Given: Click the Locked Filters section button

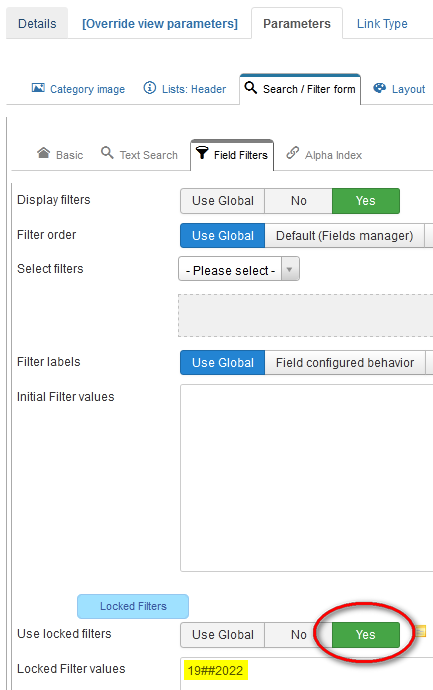Looking at the screenshot, I should click(x=133, y=606).
